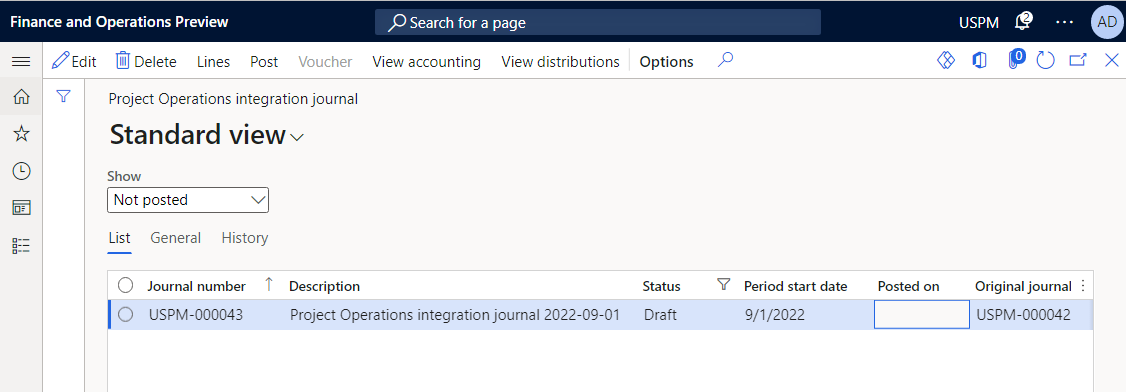Viewport: 1126px width, 392px height.
Task: Post the journal
Action: point(264,62)
